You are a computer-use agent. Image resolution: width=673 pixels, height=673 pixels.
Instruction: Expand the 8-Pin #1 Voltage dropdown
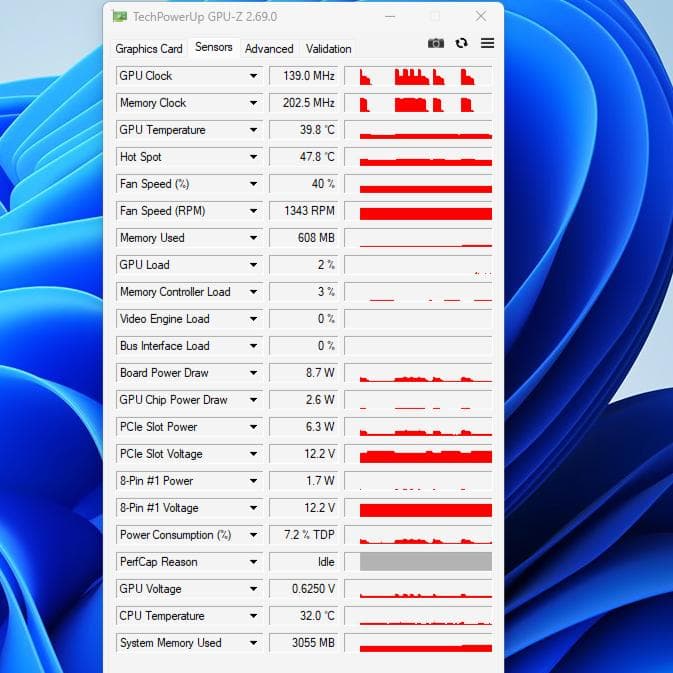click(x=254, y=509)
